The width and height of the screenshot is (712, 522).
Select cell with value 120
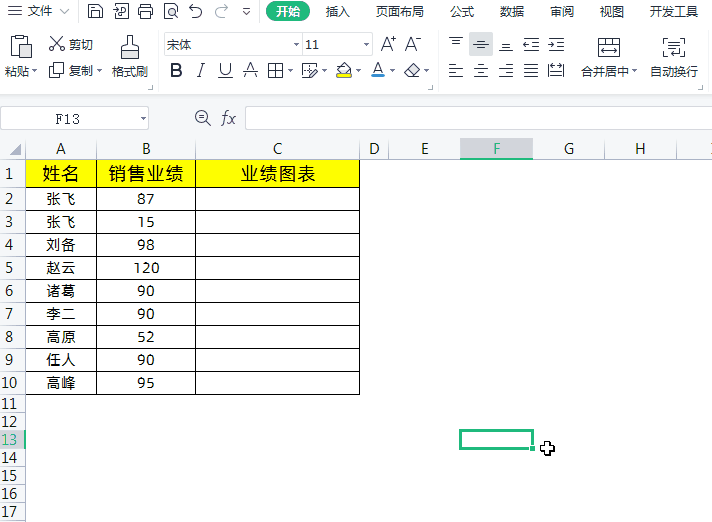coord(146,268)
